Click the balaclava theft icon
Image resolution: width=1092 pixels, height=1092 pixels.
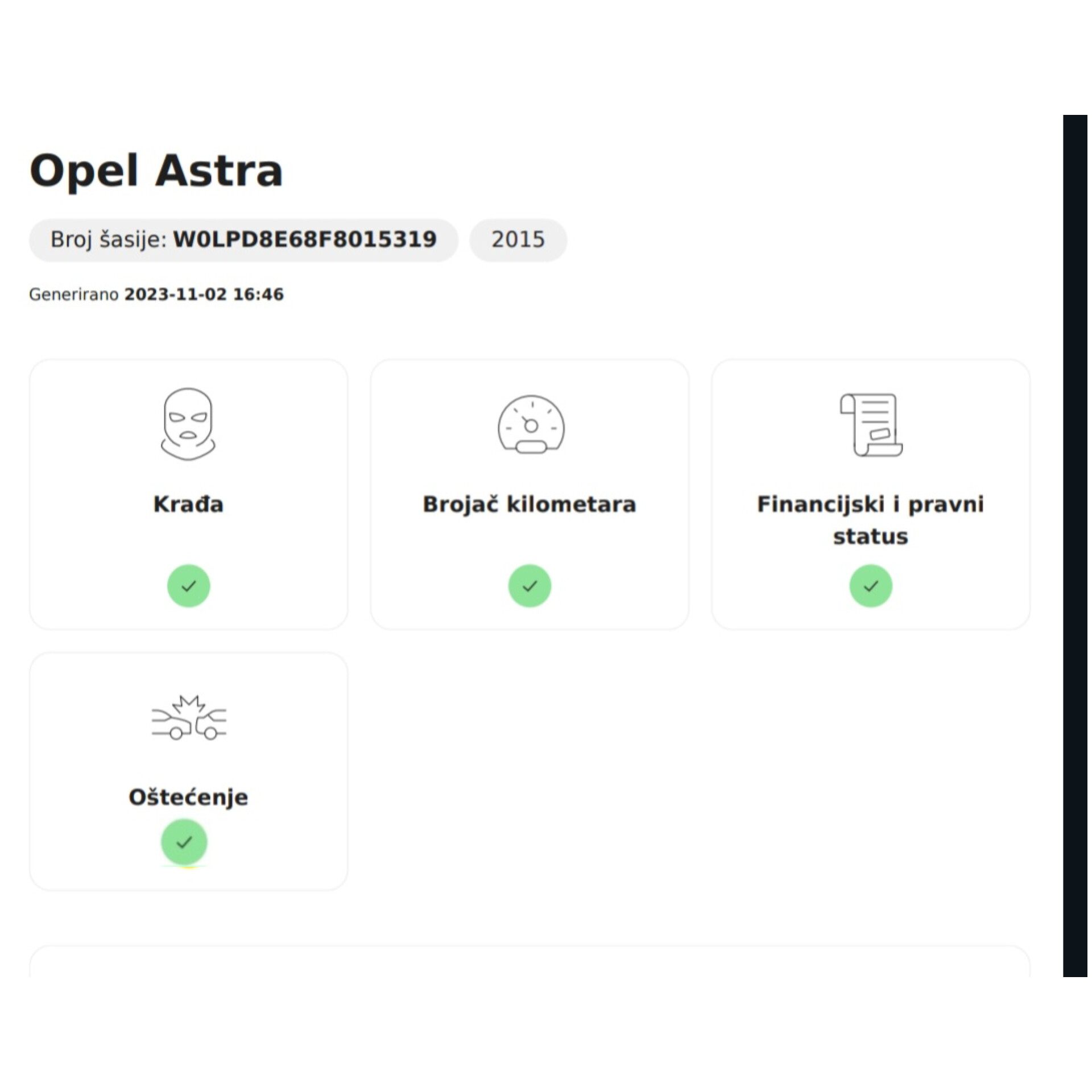188,424
